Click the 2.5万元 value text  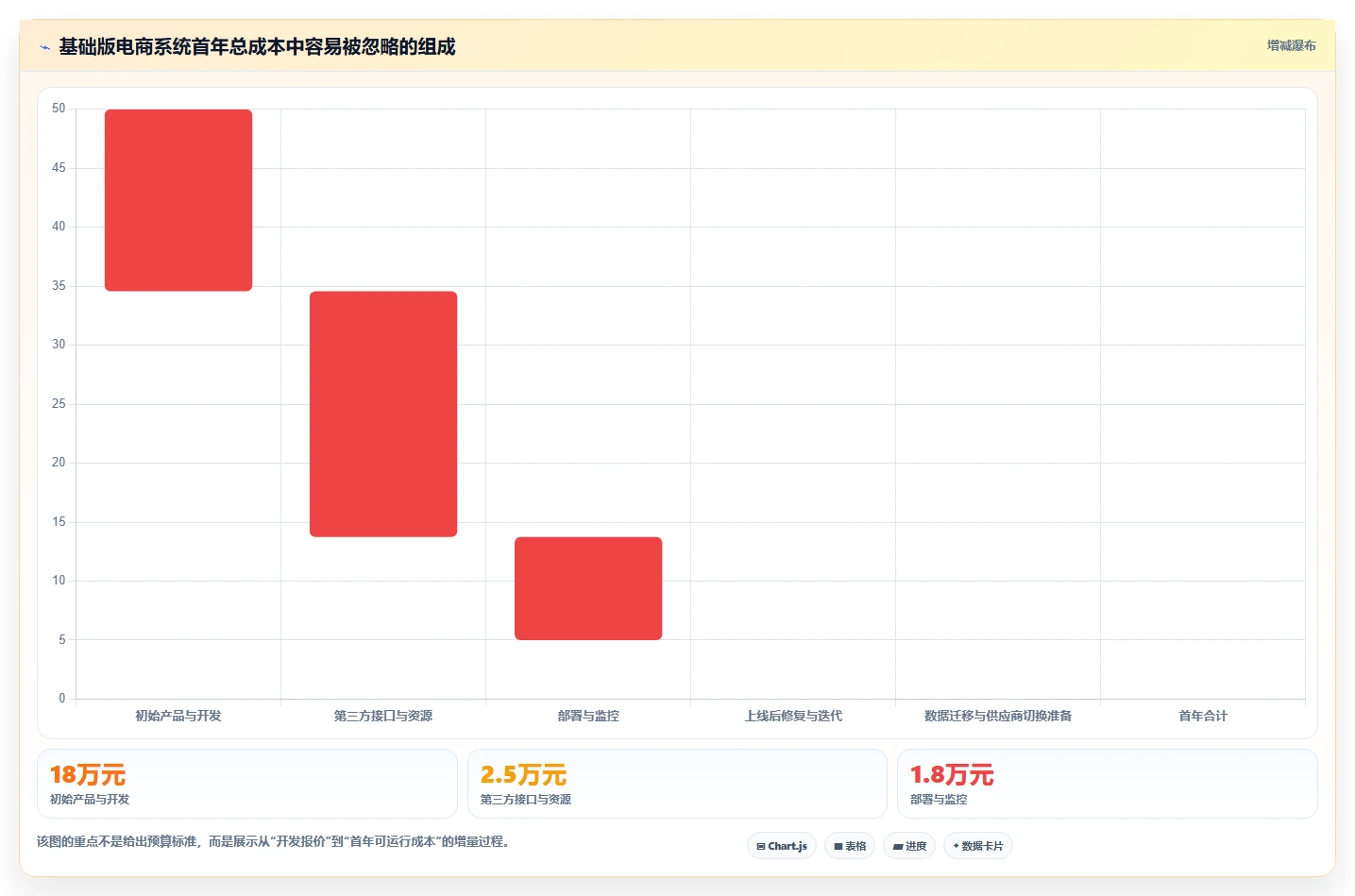(523, 775)
